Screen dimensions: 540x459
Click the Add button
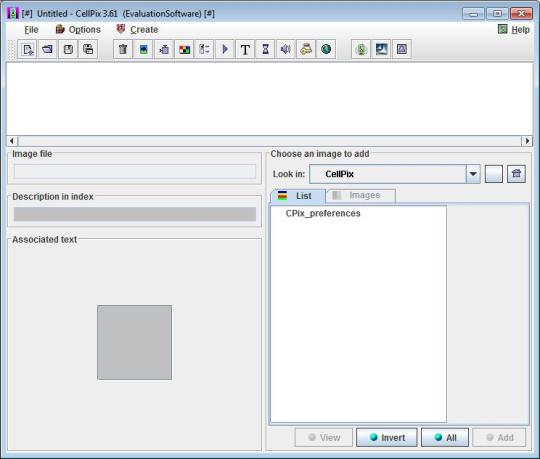coord(499,438)
